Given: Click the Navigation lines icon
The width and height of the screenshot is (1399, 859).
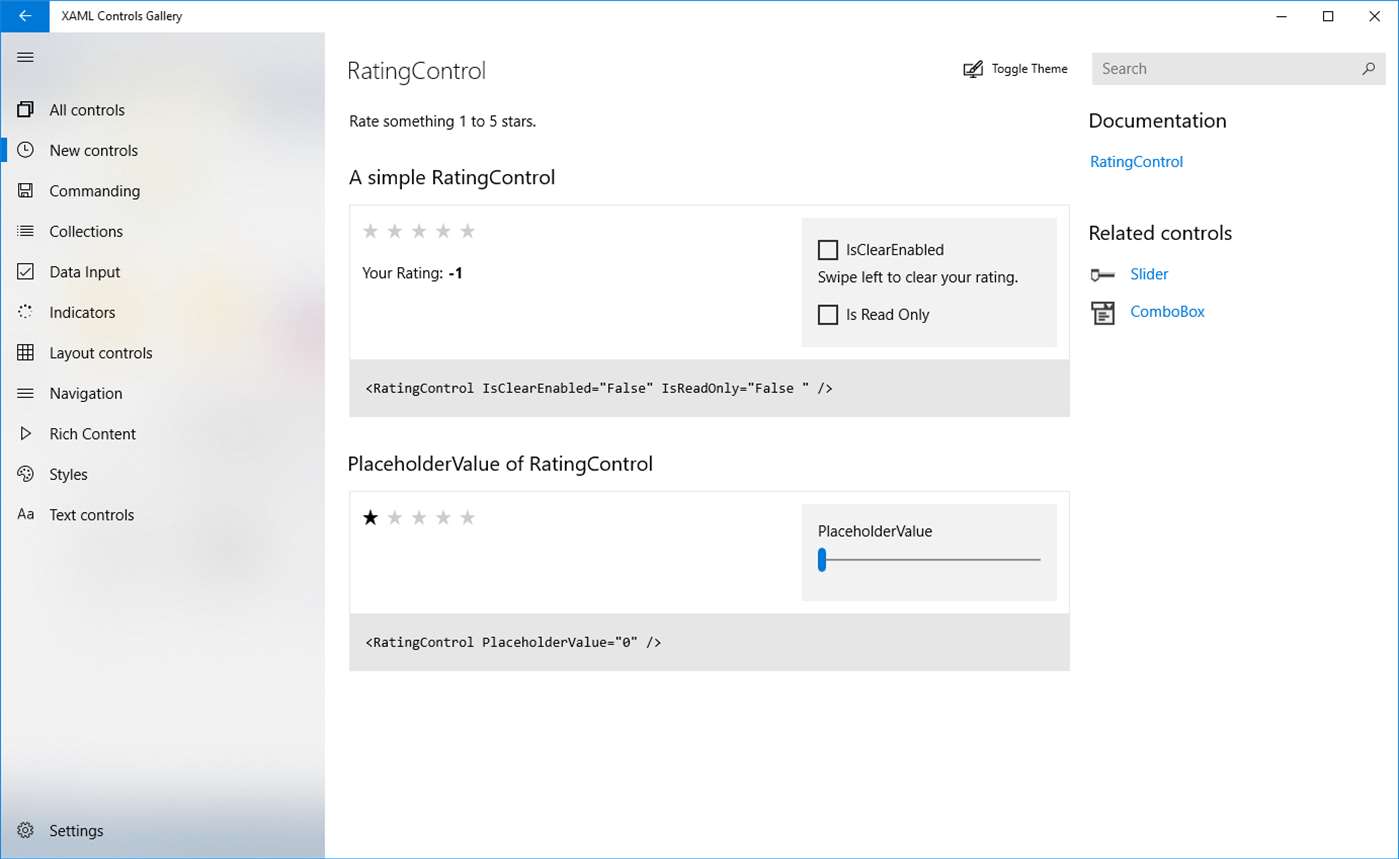Looking at the screenshot, I should coord(26,393).
